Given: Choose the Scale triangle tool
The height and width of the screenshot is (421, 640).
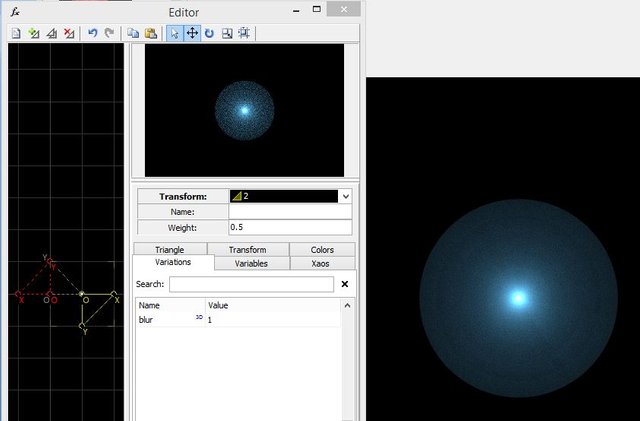Looking at the screenshot, I should pyautogui.click(x=227, y=33).
